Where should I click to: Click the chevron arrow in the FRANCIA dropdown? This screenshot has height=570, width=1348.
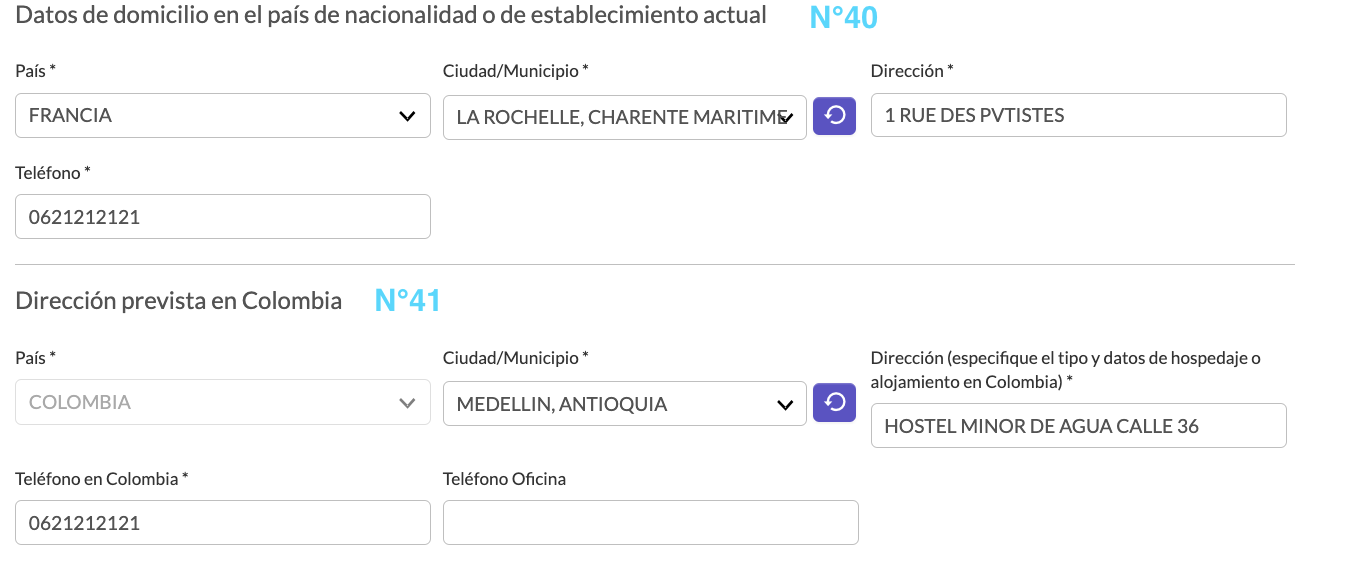click(407, 116)
